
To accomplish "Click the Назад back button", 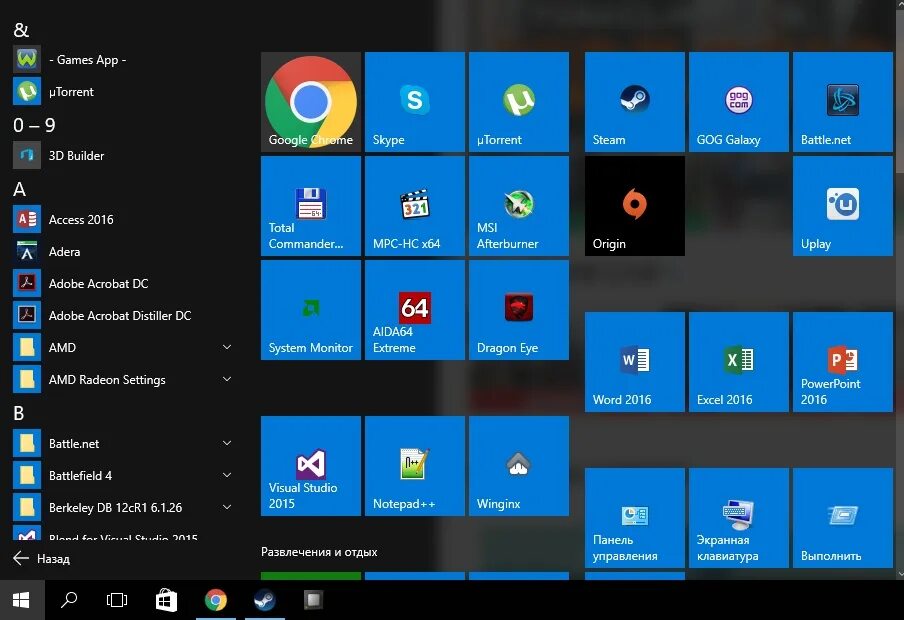I will pyautogui.click(x=42, y=558).
